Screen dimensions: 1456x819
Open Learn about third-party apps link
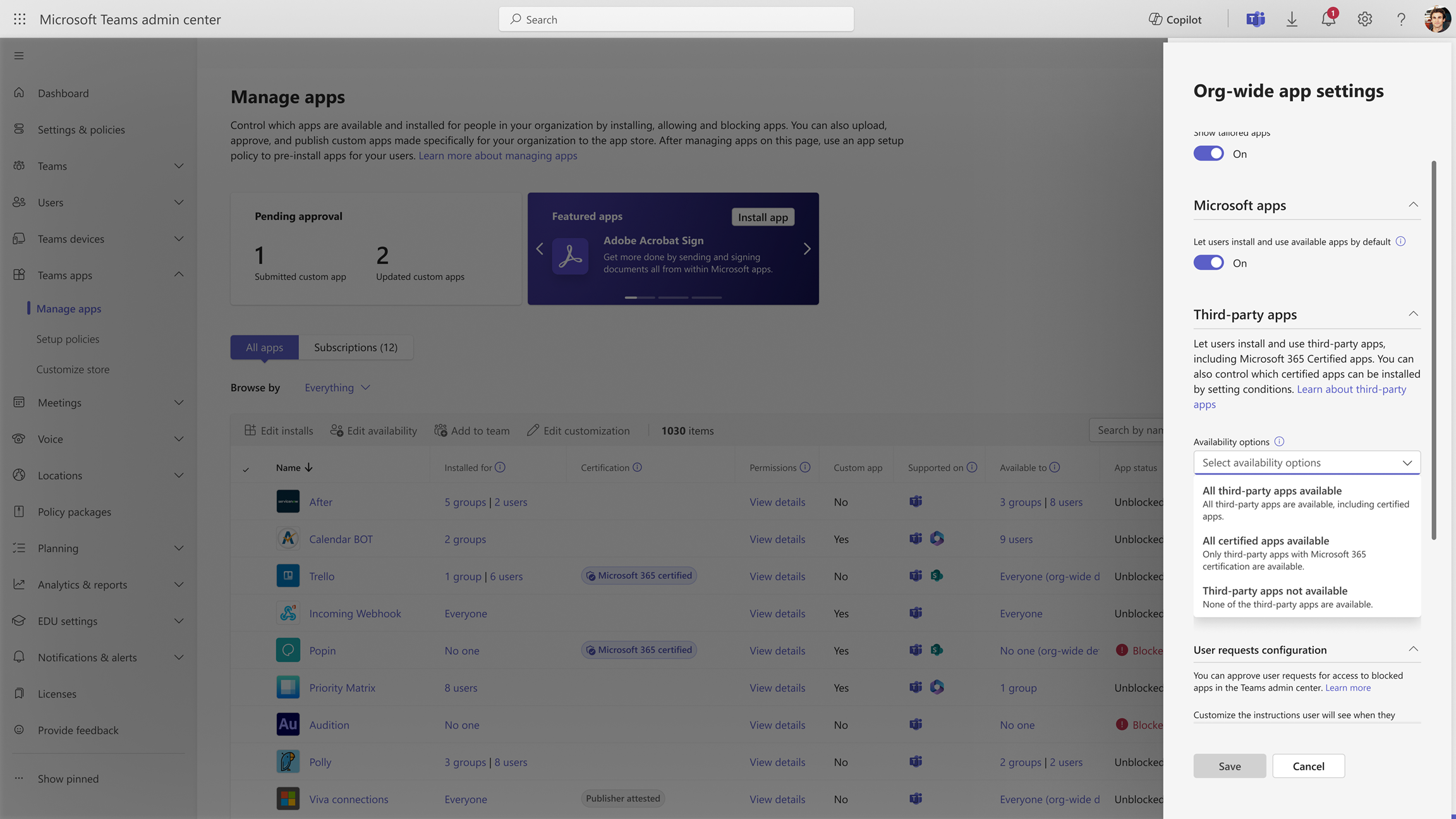(x=1300, y=396)
